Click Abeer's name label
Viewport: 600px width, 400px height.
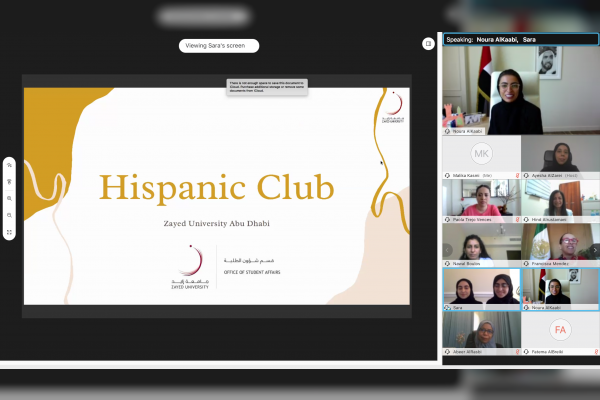[x=467, y=352]
